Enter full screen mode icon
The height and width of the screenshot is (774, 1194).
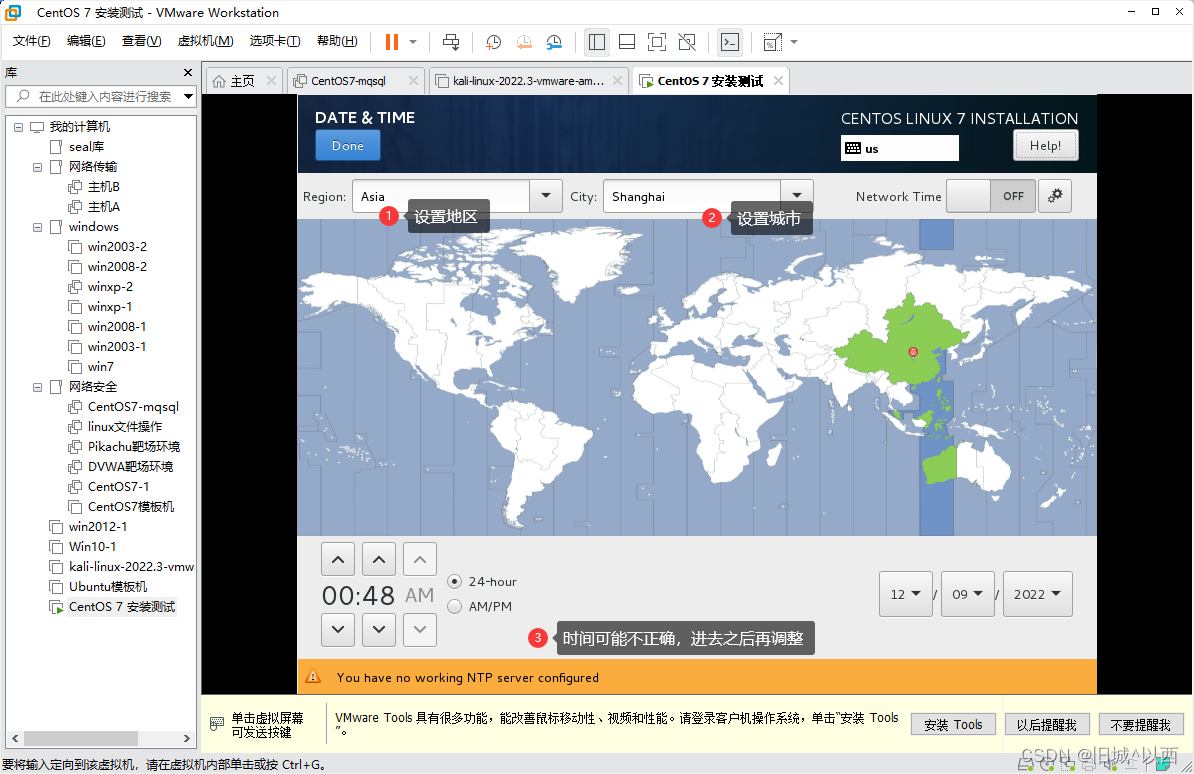coord(656,42)
